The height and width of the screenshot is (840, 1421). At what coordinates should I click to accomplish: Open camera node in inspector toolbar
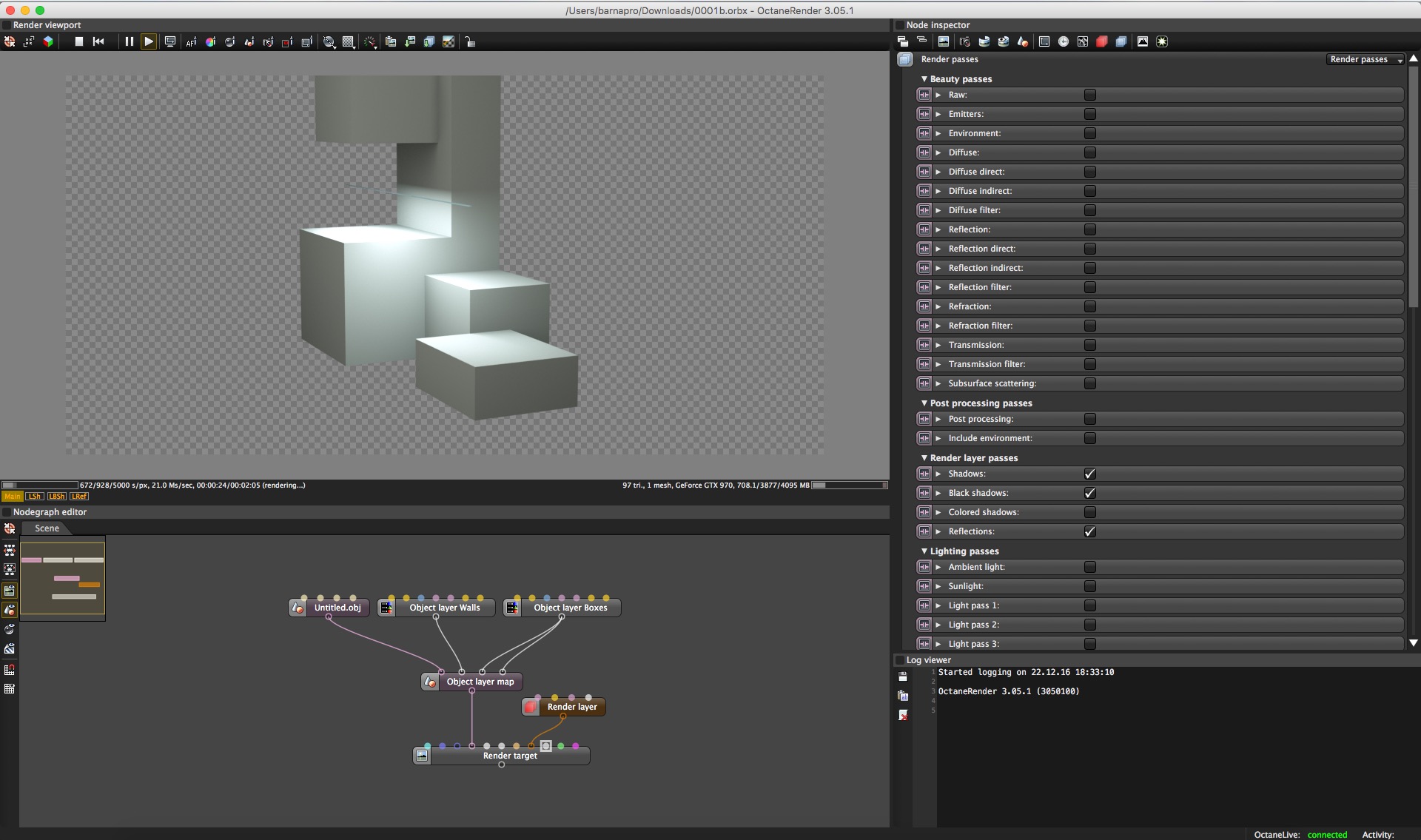tap(964, 41)
